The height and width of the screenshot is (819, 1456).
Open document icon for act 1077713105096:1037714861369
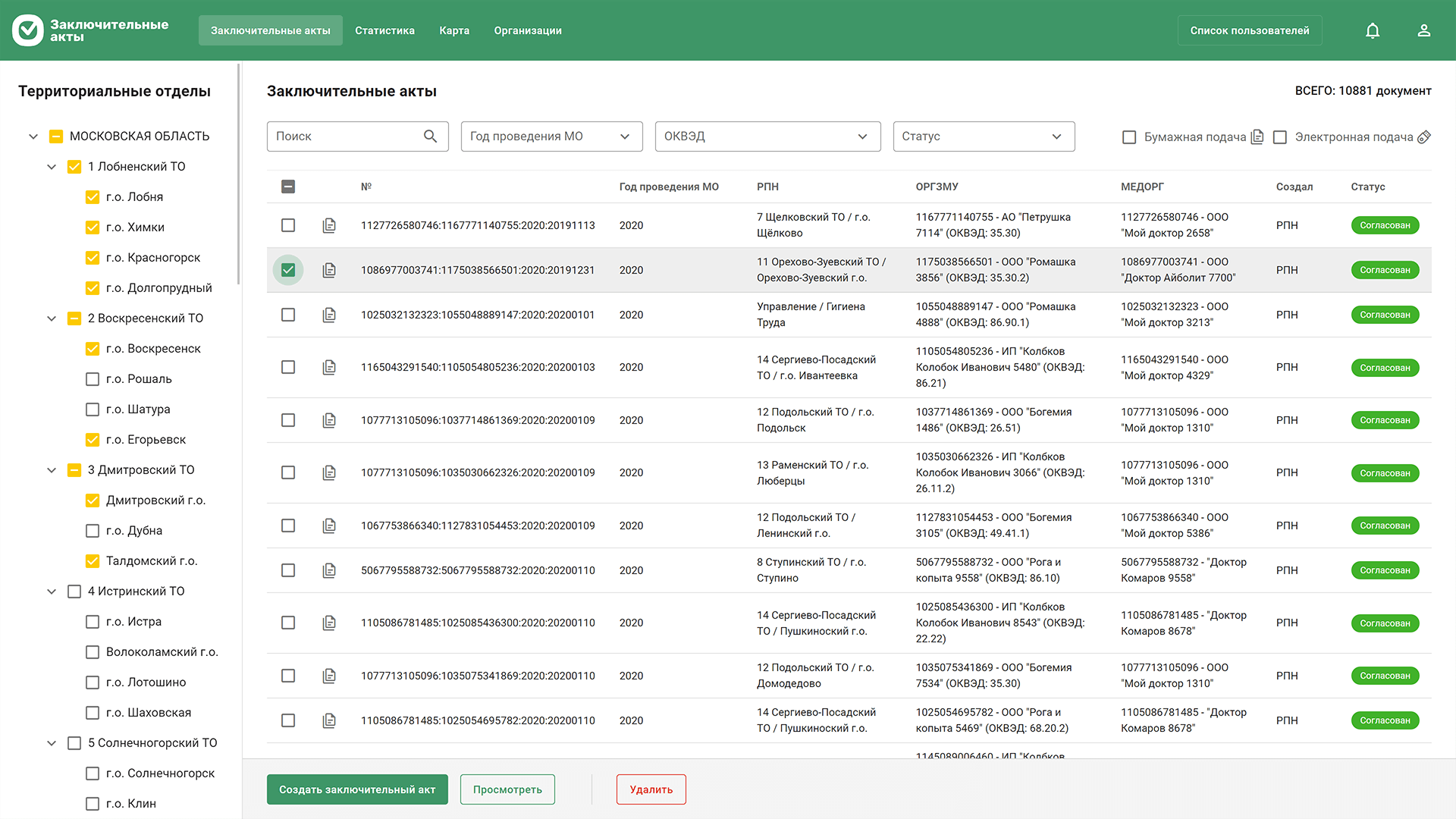(x=329, y=420)
